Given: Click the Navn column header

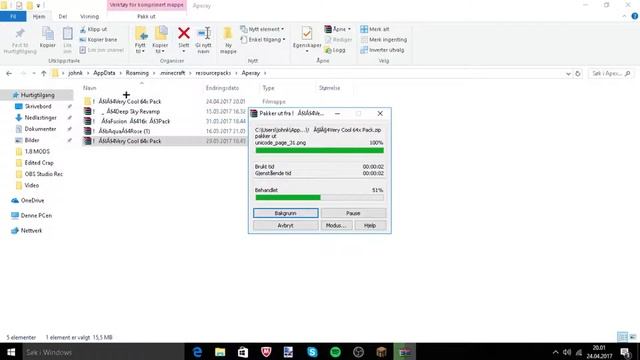Looking at the screenshot, I should (89, 88).
